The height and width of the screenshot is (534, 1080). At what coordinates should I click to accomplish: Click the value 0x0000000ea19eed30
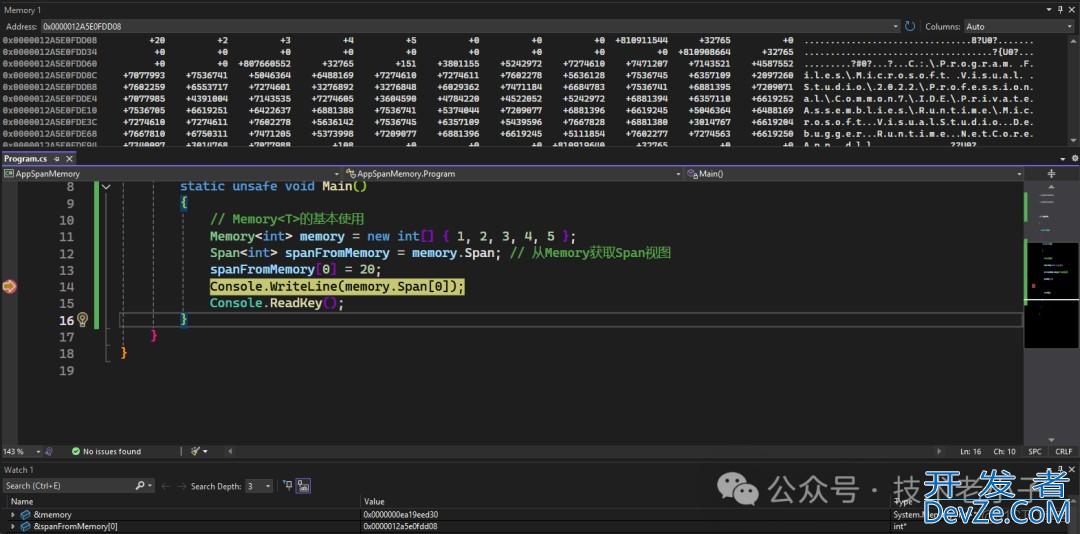[401, 515]
